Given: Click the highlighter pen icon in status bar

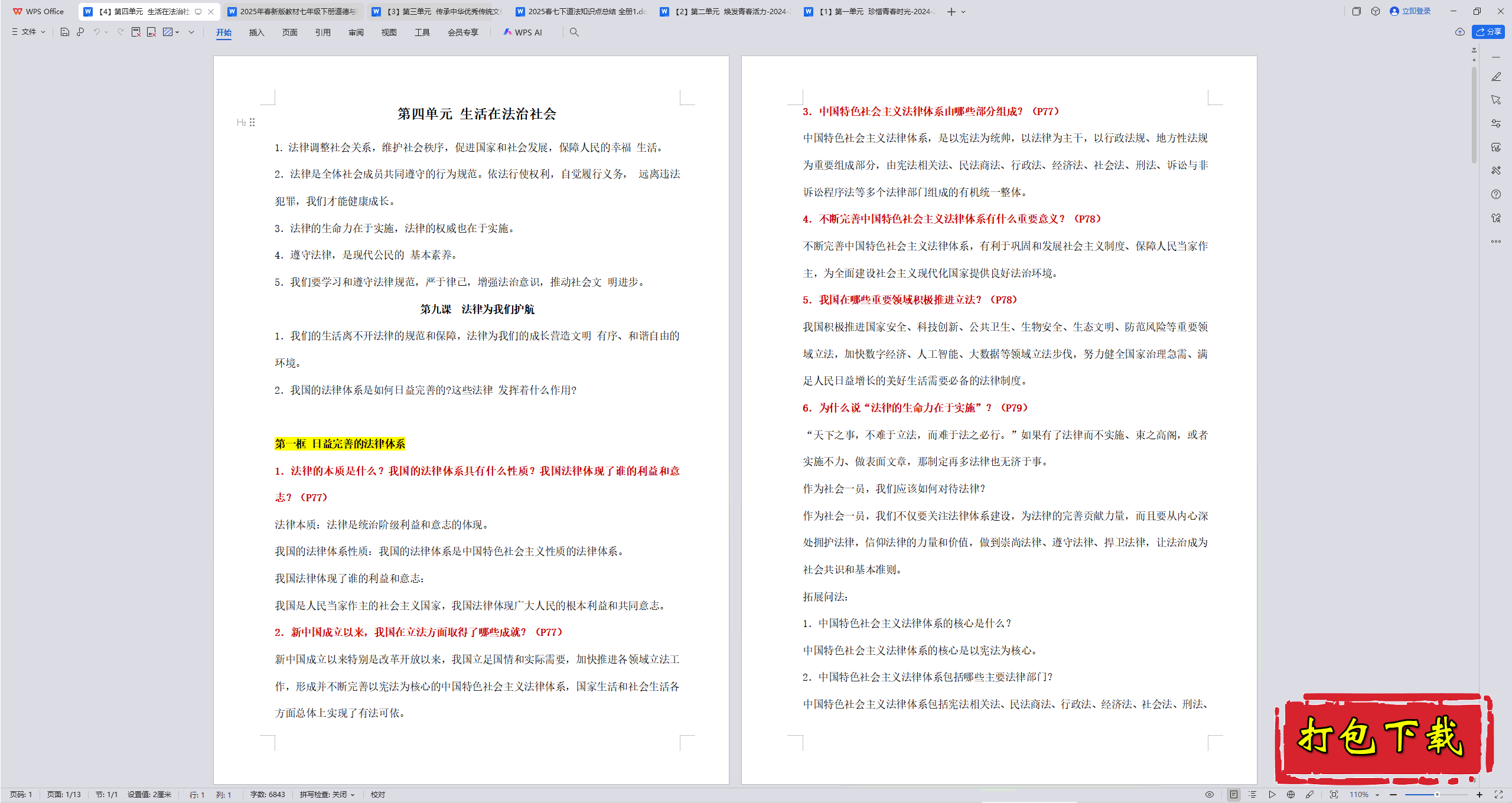Looking at the screenshot, I should (x=1310, y=795).
